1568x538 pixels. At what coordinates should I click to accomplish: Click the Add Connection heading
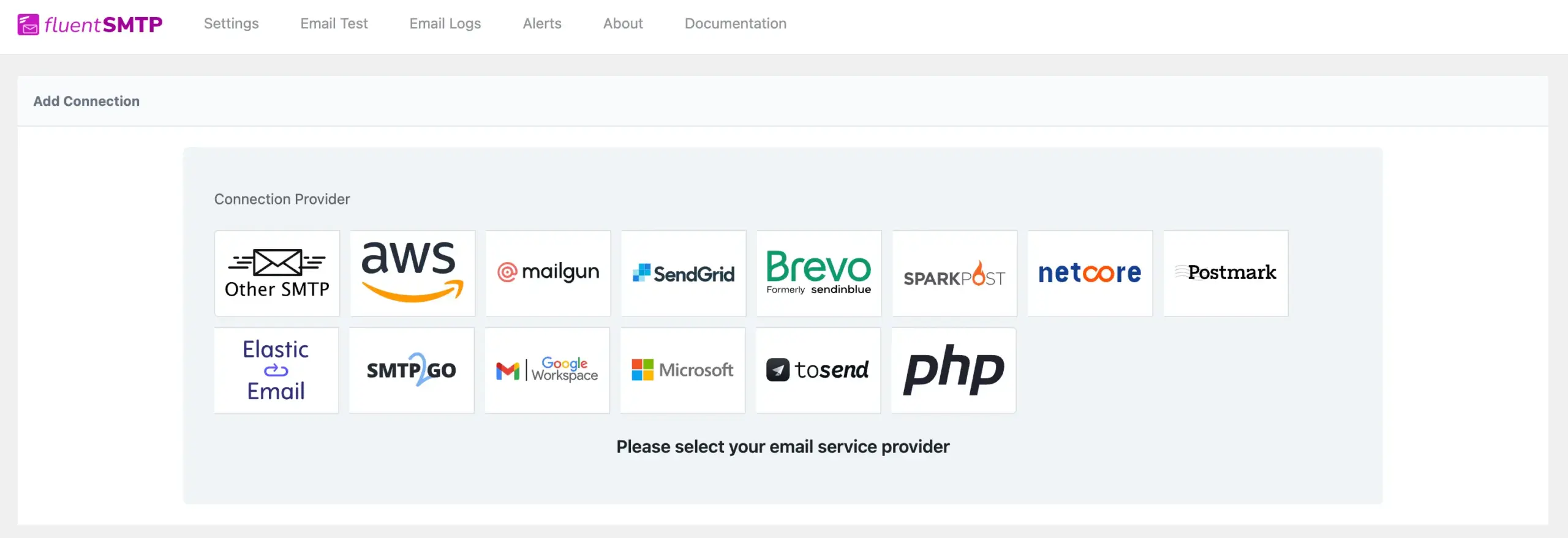(86, 101)
